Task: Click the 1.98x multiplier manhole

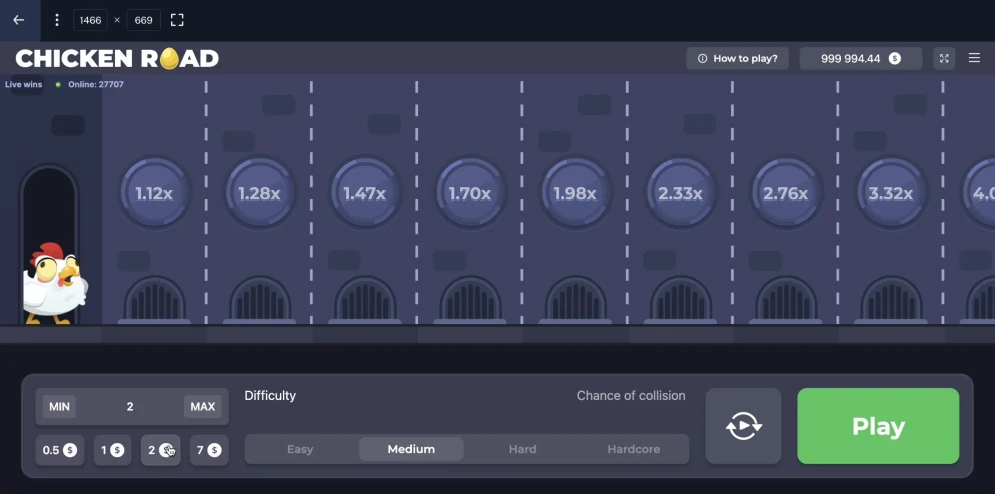Action: point(576,193)
